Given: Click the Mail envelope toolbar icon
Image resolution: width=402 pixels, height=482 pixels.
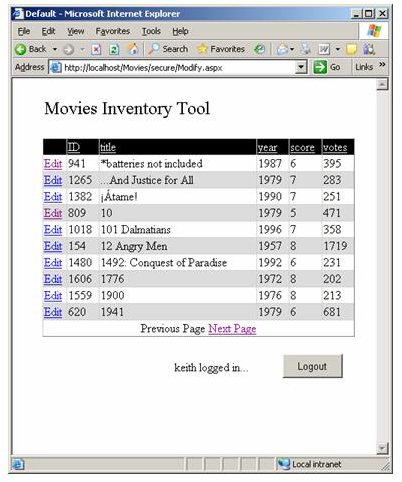Looking at the screenshot, I should 282,49.
